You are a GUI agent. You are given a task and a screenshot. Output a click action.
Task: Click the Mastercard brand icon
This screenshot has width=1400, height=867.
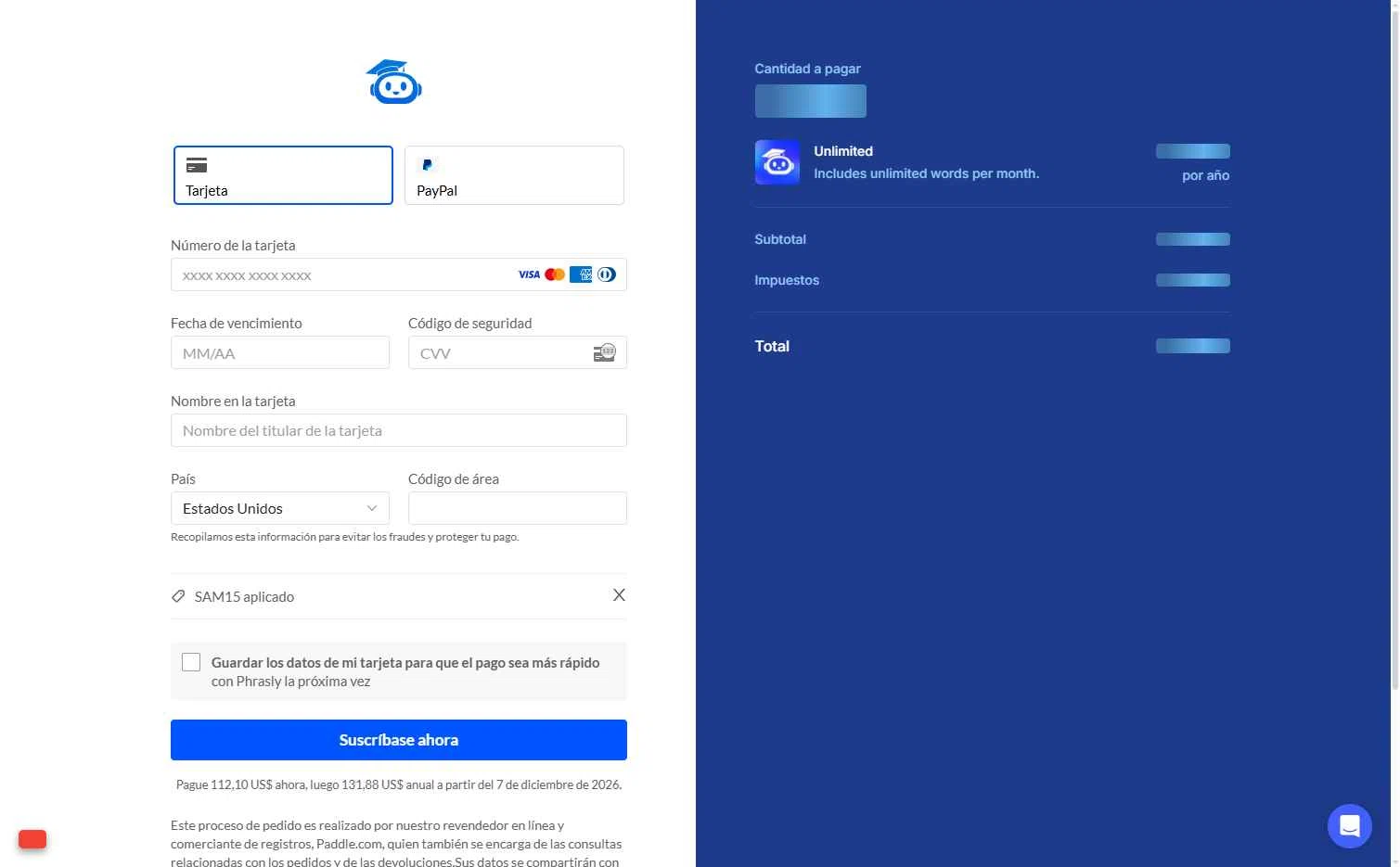(555, 274)
